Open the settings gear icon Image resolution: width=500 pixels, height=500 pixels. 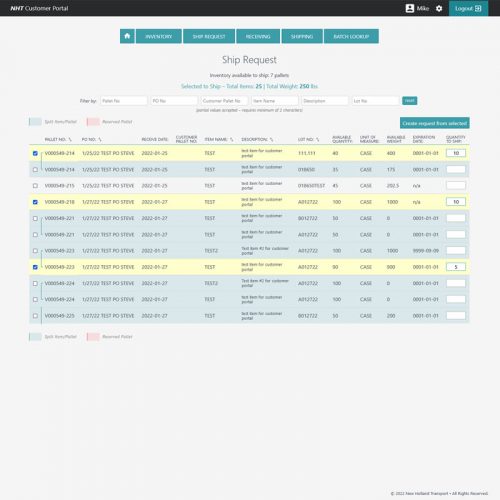[x=439, y=8]
